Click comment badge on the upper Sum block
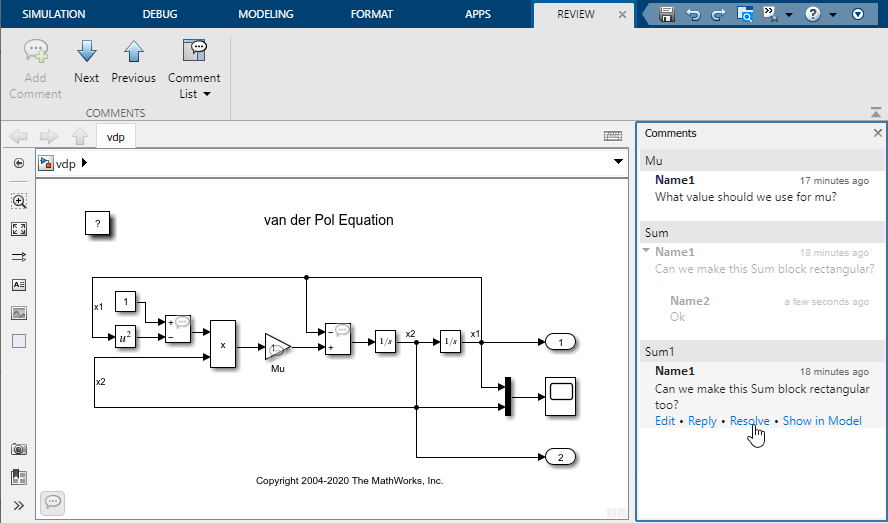 coord(183,322)
